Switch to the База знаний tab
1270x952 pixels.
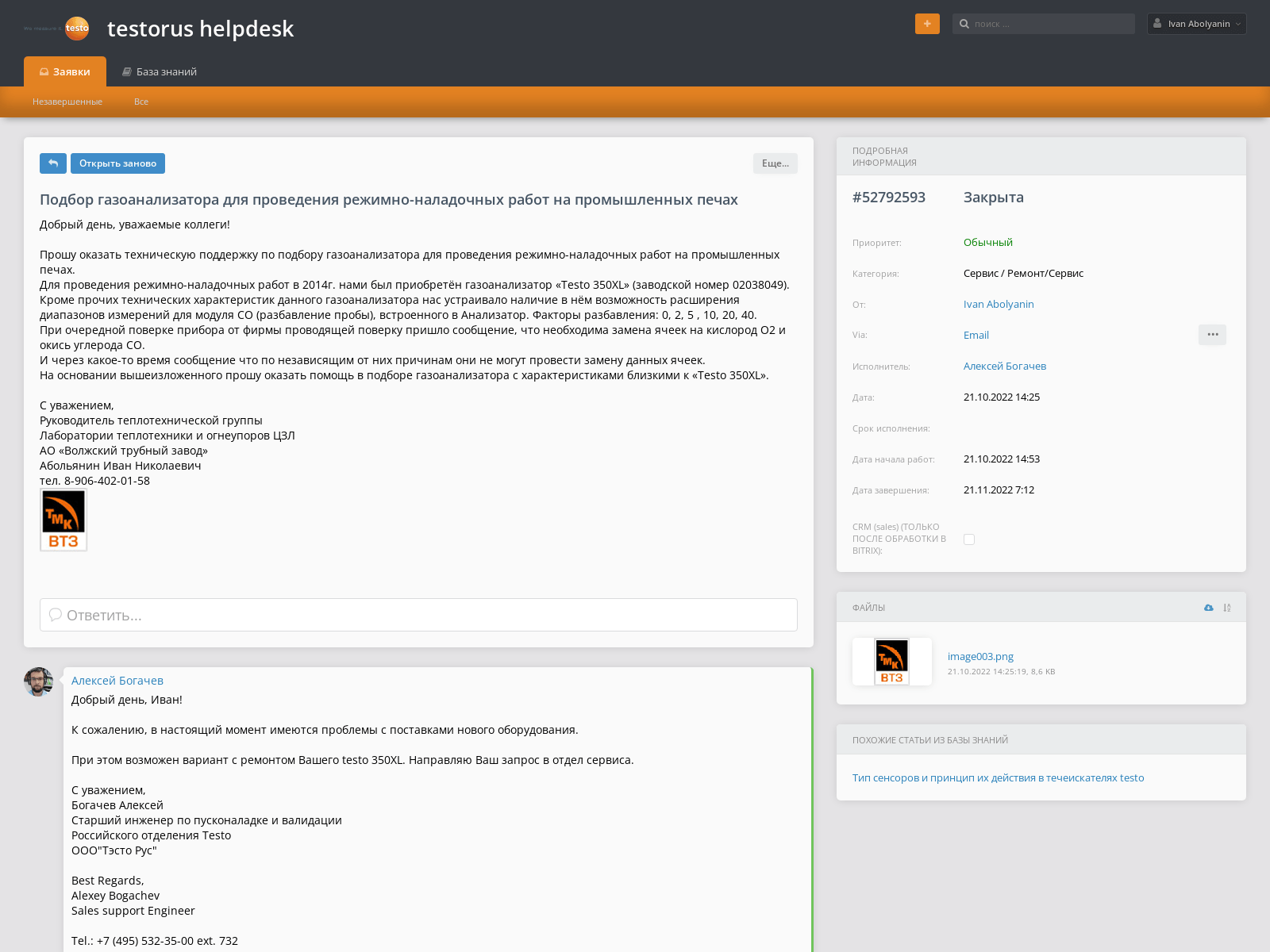[160, 71]
